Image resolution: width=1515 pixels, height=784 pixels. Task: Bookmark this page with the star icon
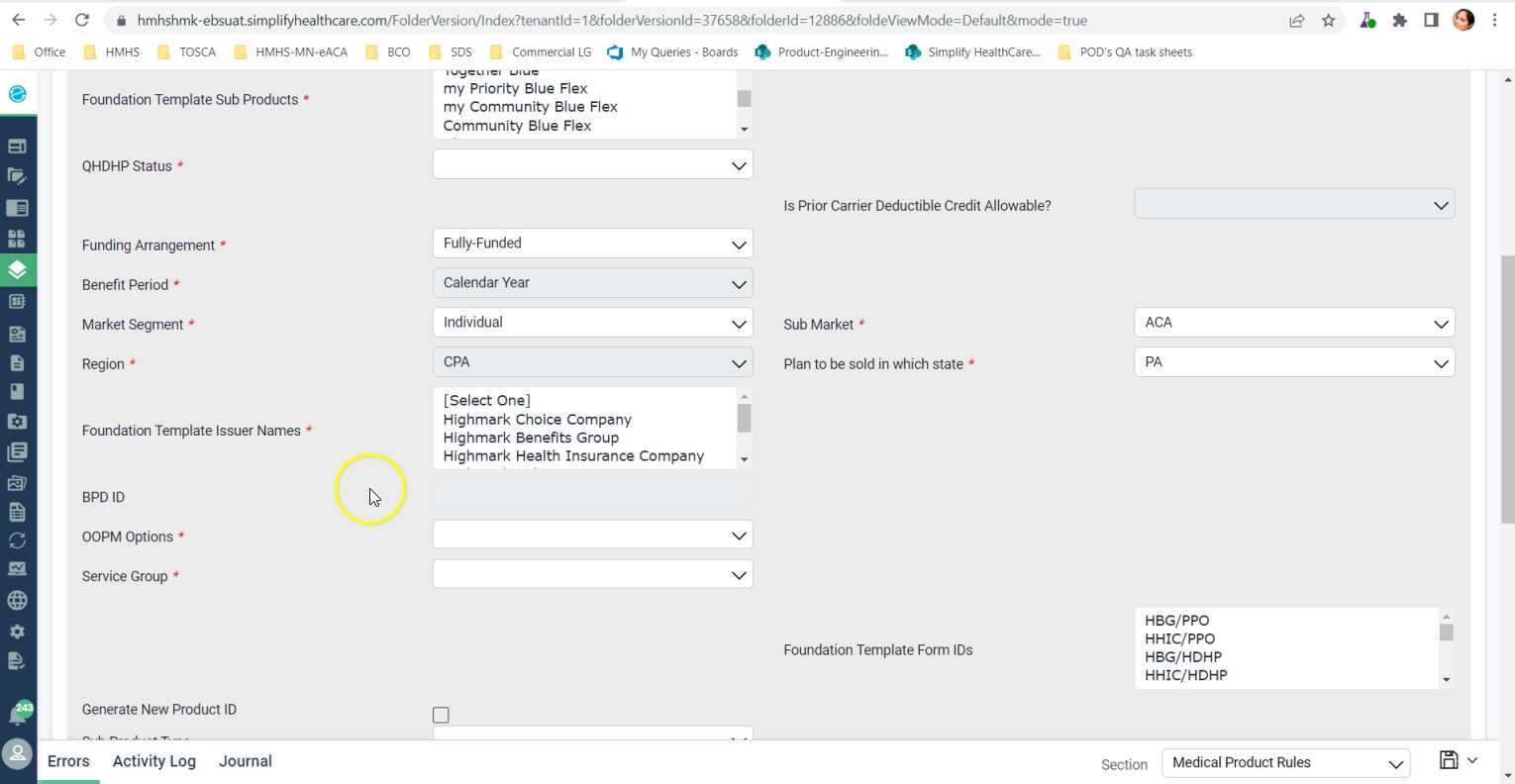tap(1328, 20)
